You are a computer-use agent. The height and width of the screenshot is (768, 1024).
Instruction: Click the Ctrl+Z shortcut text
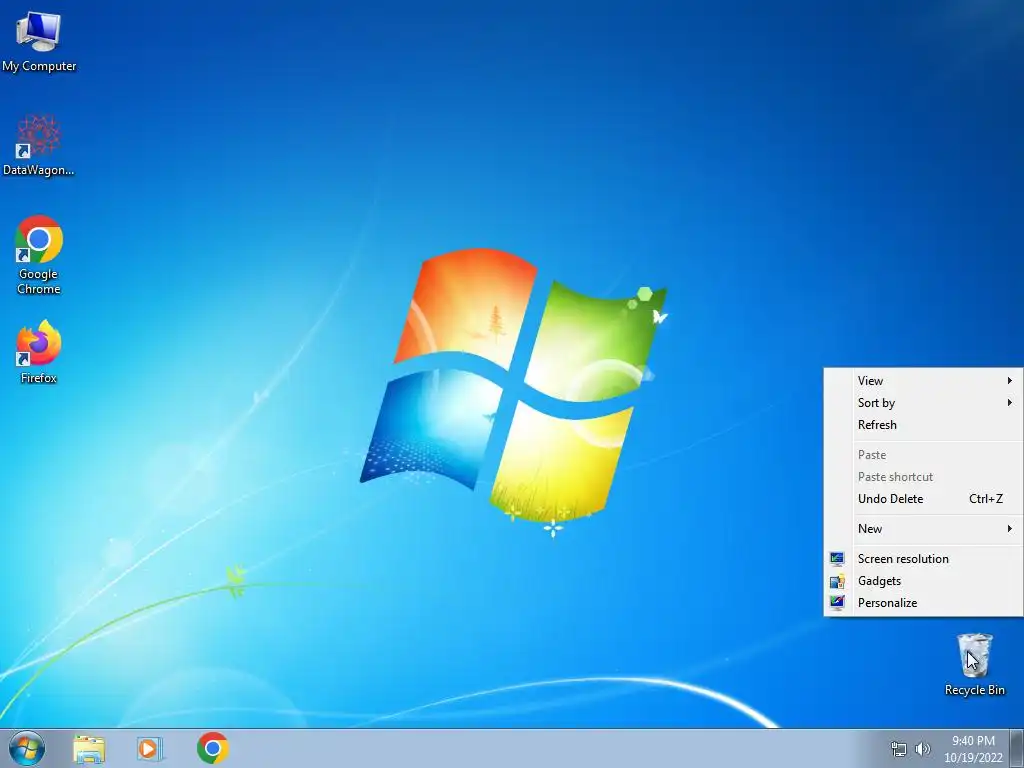pyautogui.click(x=985, y=499)
